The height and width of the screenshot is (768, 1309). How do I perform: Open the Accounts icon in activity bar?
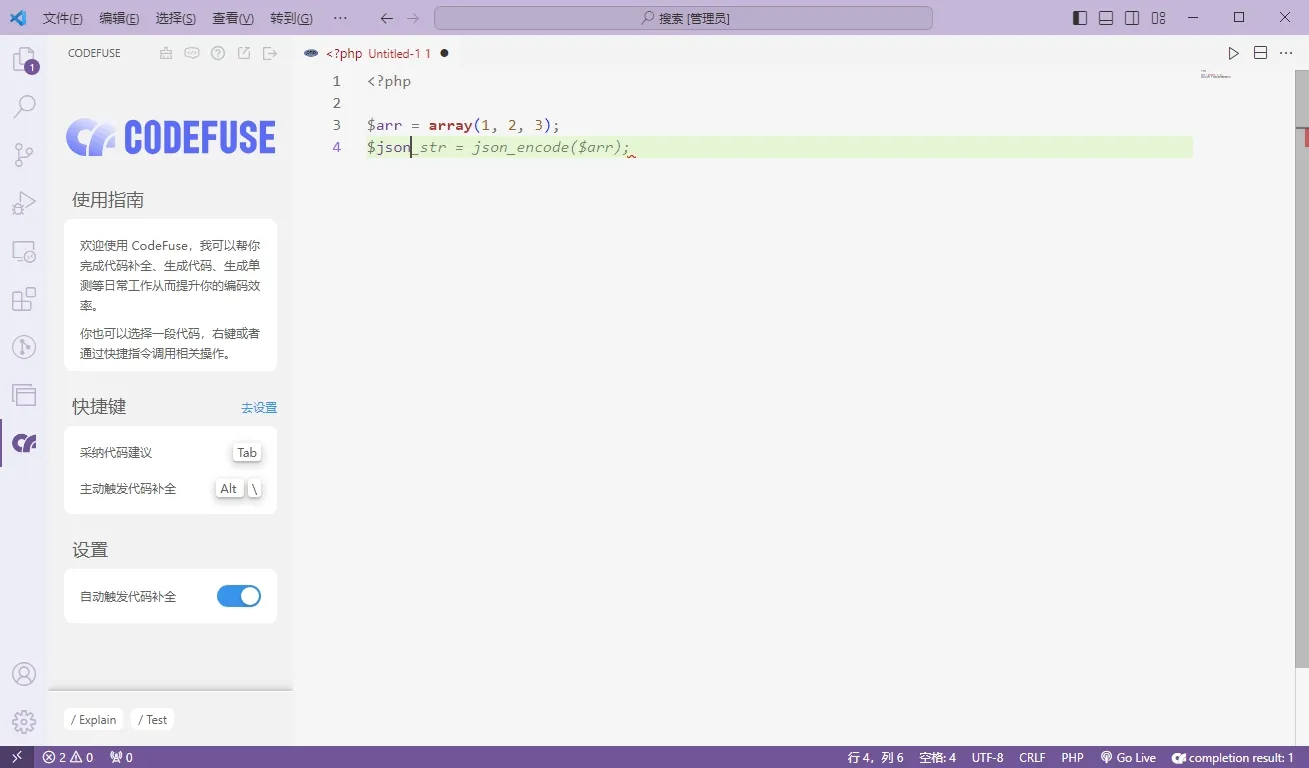(x=24, y=674)
